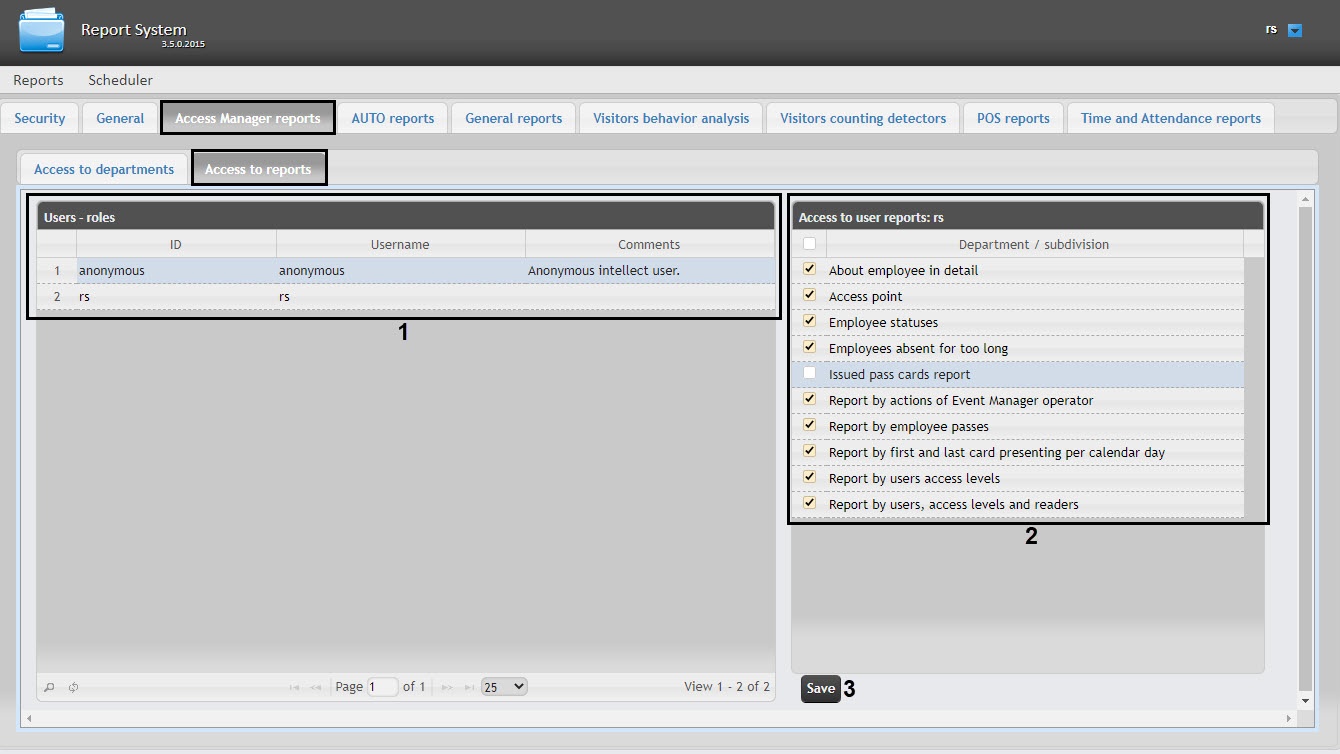
Task: Switch to the Security tab
Action: coord(40,118)
